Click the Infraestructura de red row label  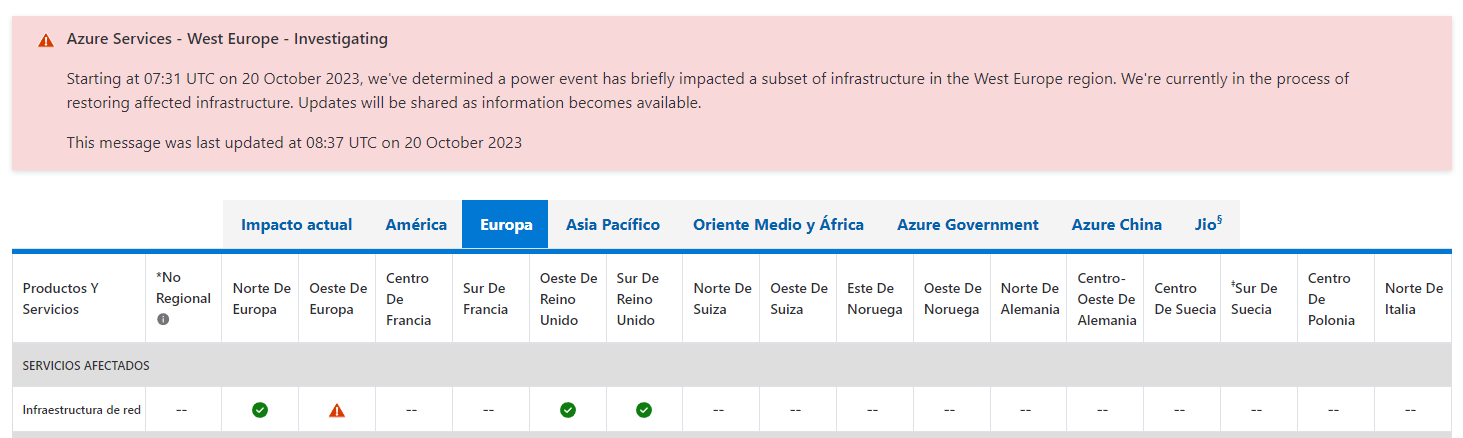tap(82, 410)
